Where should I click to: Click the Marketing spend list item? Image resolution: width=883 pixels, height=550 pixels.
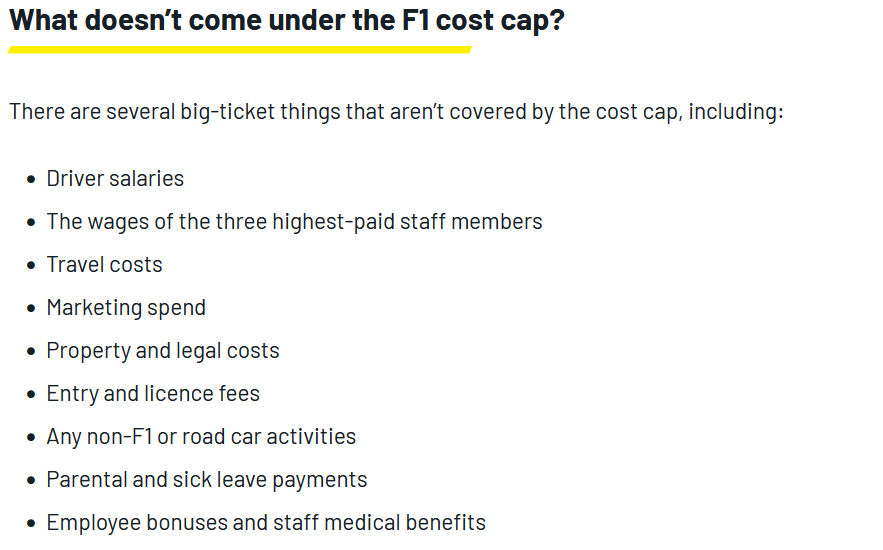coord(126,308)
